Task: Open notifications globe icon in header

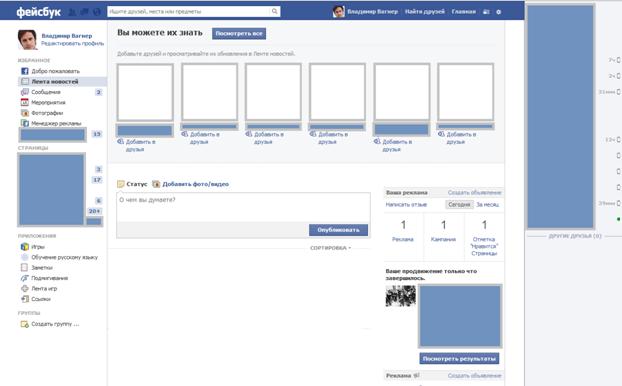Action: tap(97, 12)
